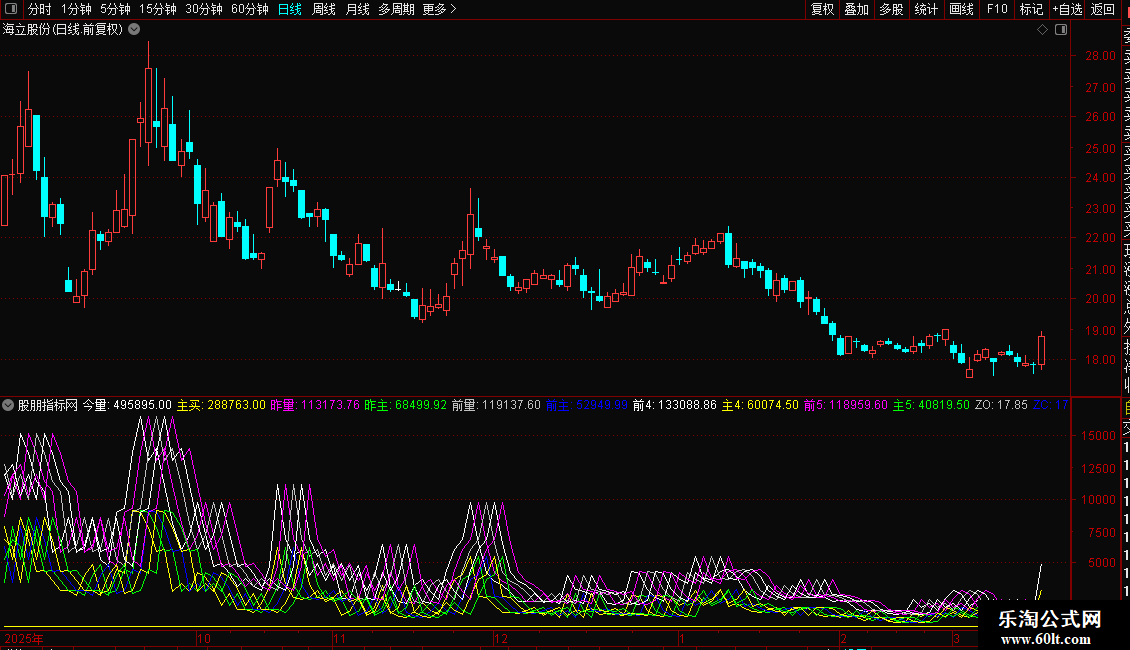
Task: Open the 复权 adjustment menu
Action: tap(822, 9)
